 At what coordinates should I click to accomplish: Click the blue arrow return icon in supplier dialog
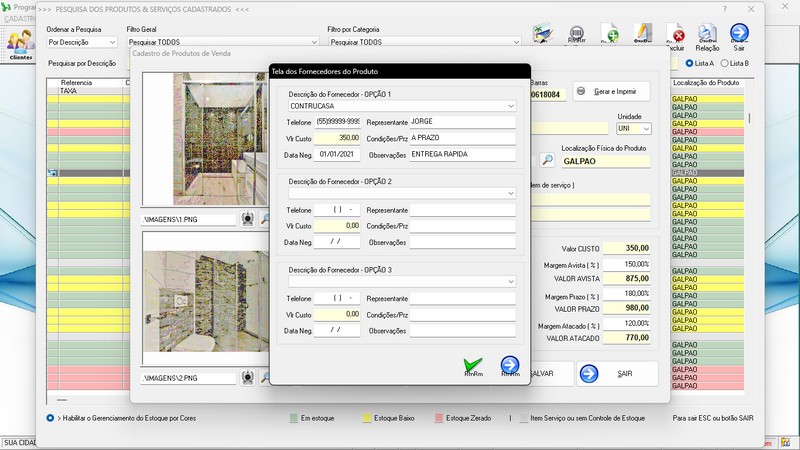click(x=510, y=366)
